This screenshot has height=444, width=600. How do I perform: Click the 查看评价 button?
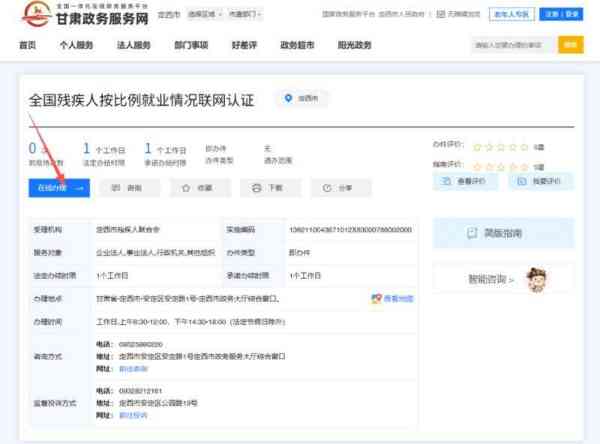click(466, 181)
